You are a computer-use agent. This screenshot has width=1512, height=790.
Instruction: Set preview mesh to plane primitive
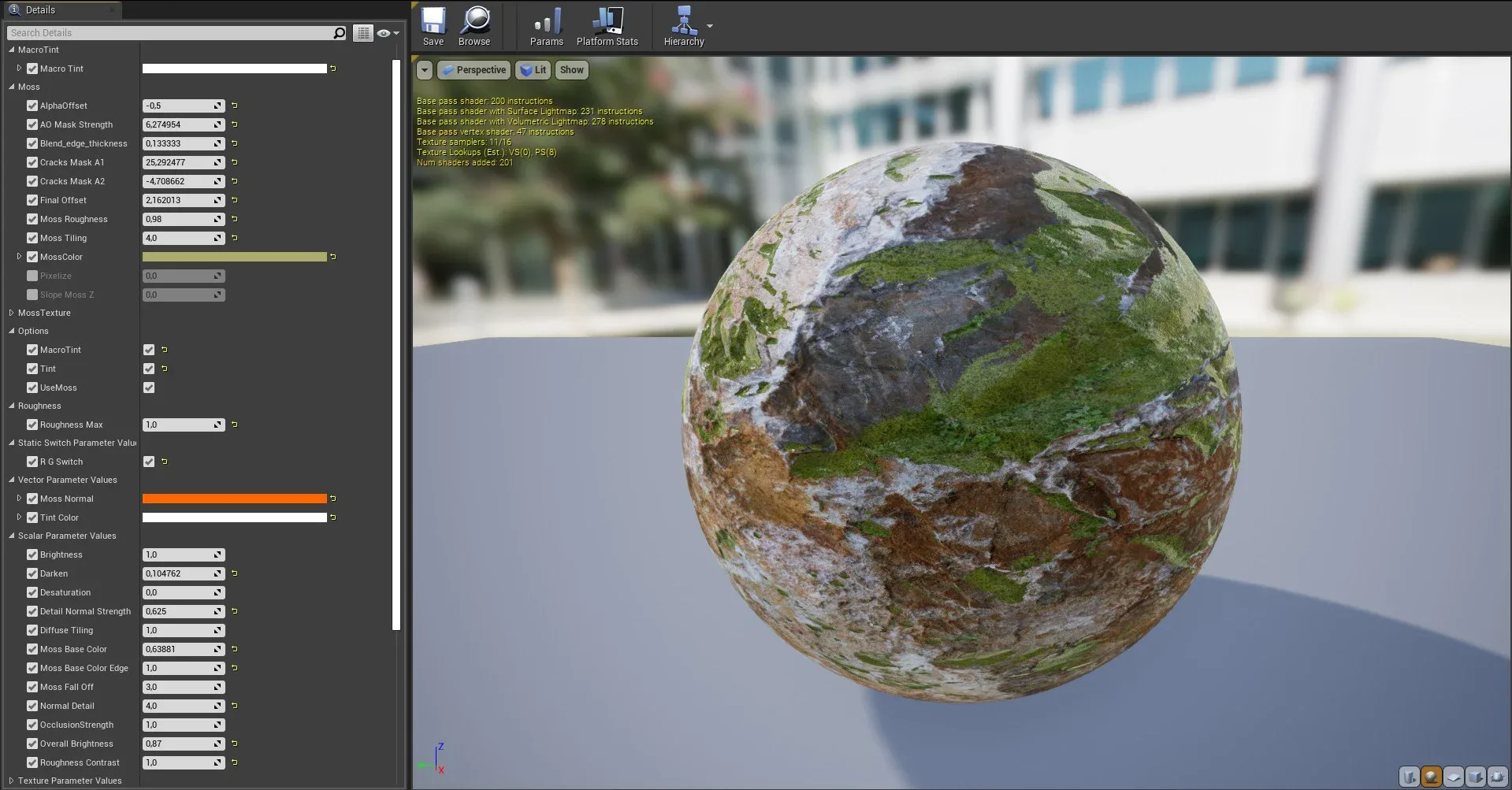(1454, 777)
